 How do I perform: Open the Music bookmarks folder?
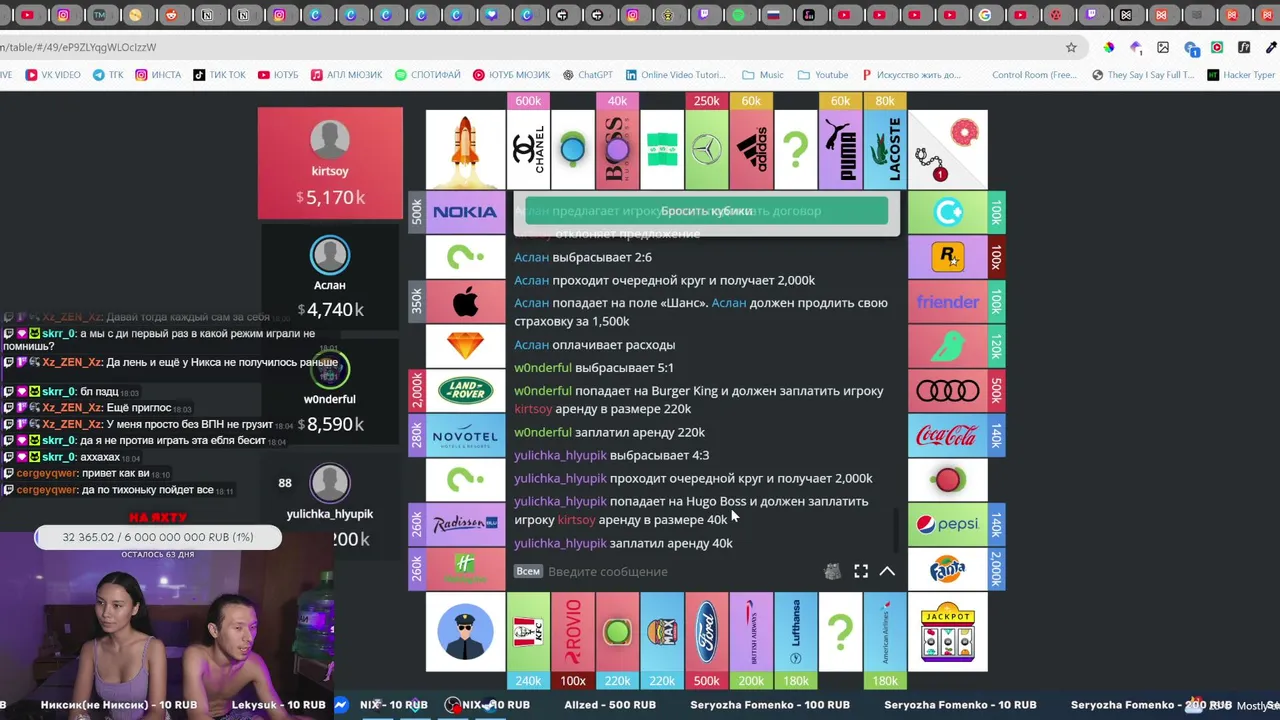763,75
